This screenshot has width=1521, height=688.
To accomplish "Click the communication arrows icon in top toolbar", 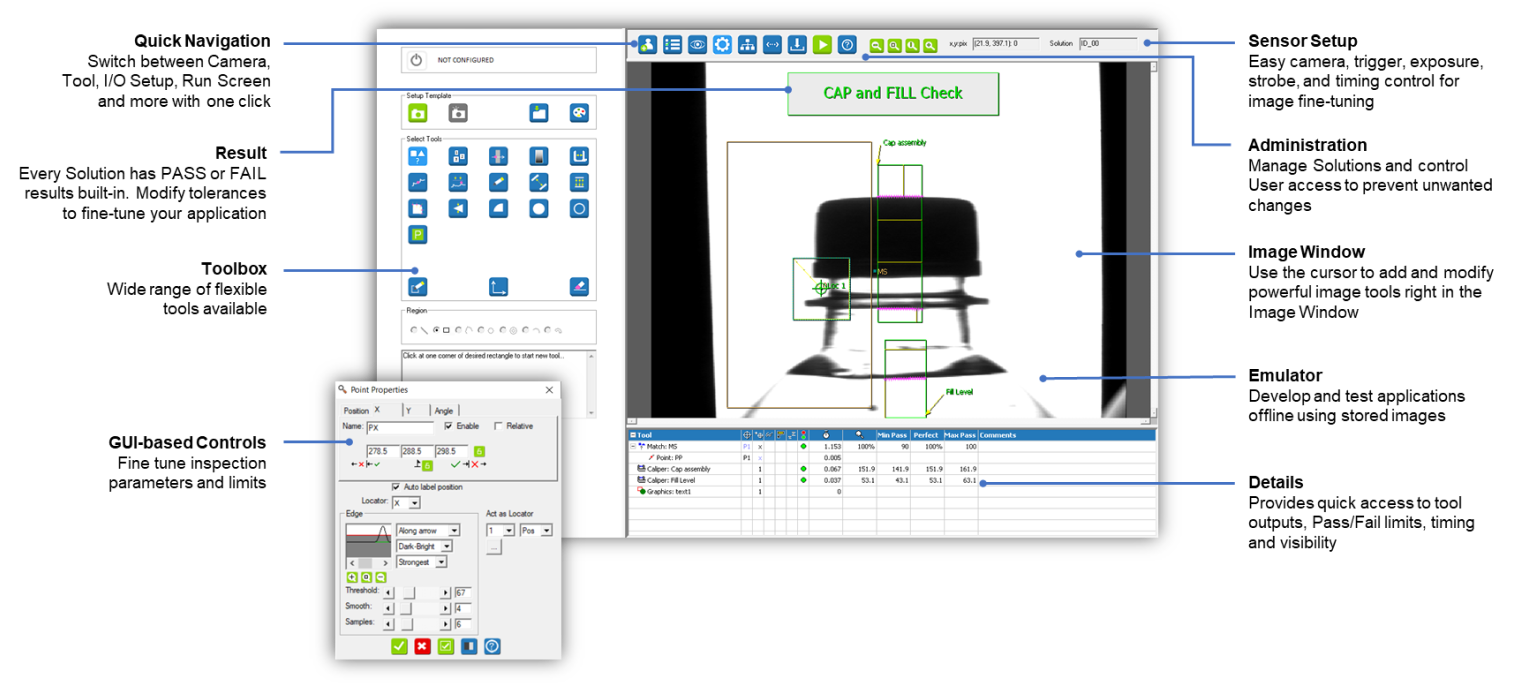I will 772,44.
